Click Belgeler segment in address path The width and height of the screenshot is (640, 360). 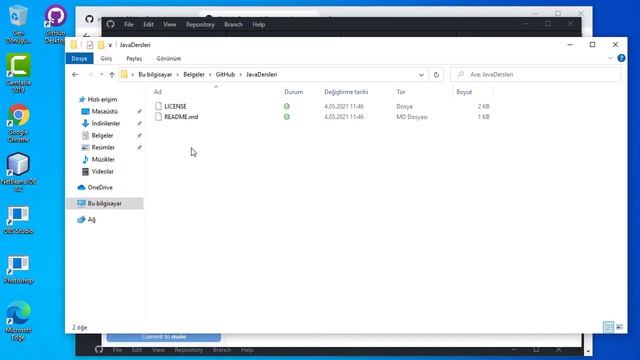(194, 75)
